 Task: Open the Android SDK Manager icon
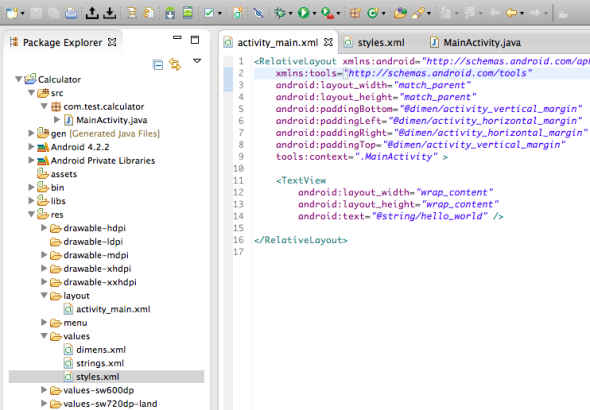click(x=170, y=13)
